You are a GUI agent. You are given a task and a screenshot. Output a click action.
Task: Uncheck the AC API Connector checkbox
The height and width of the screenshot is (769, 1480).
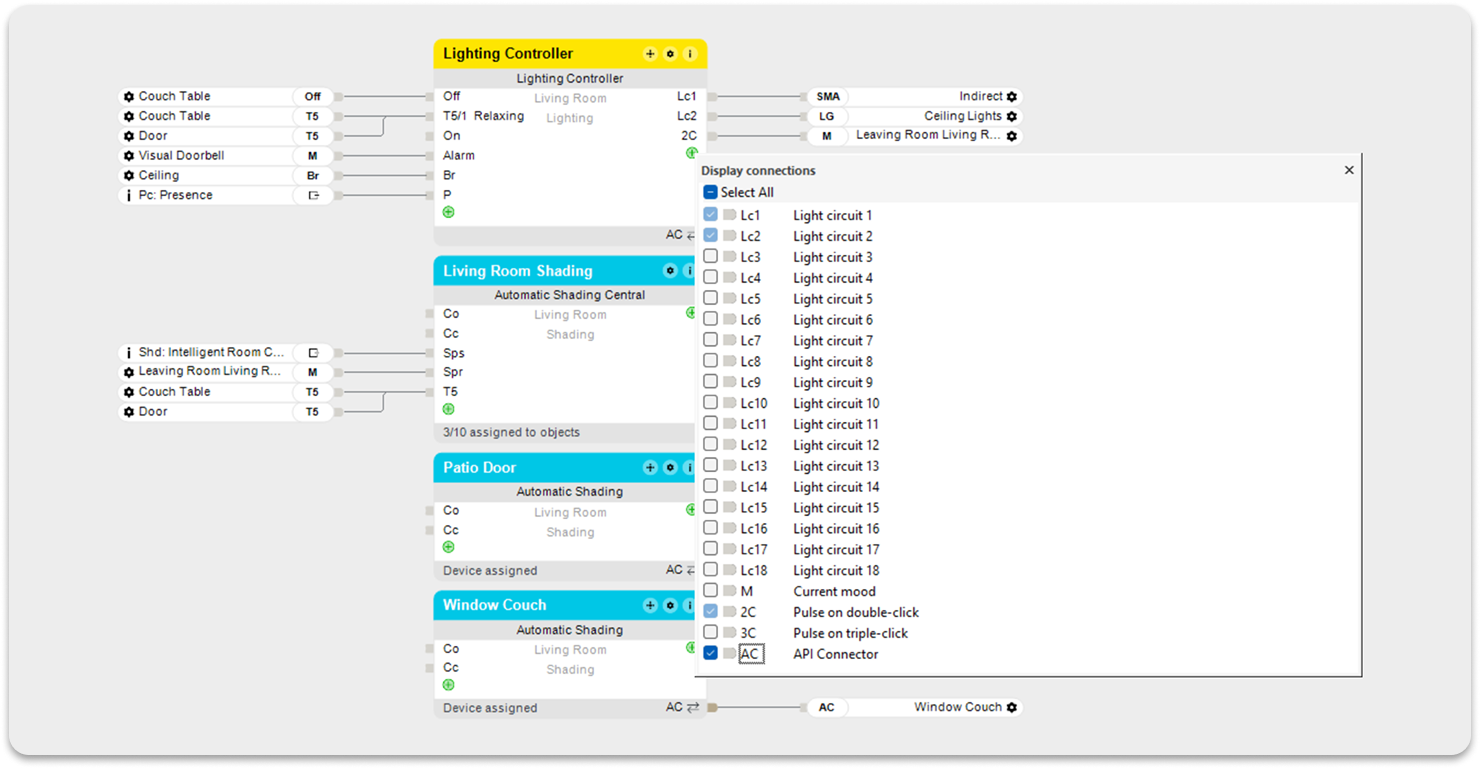click(x=711, y=654)
